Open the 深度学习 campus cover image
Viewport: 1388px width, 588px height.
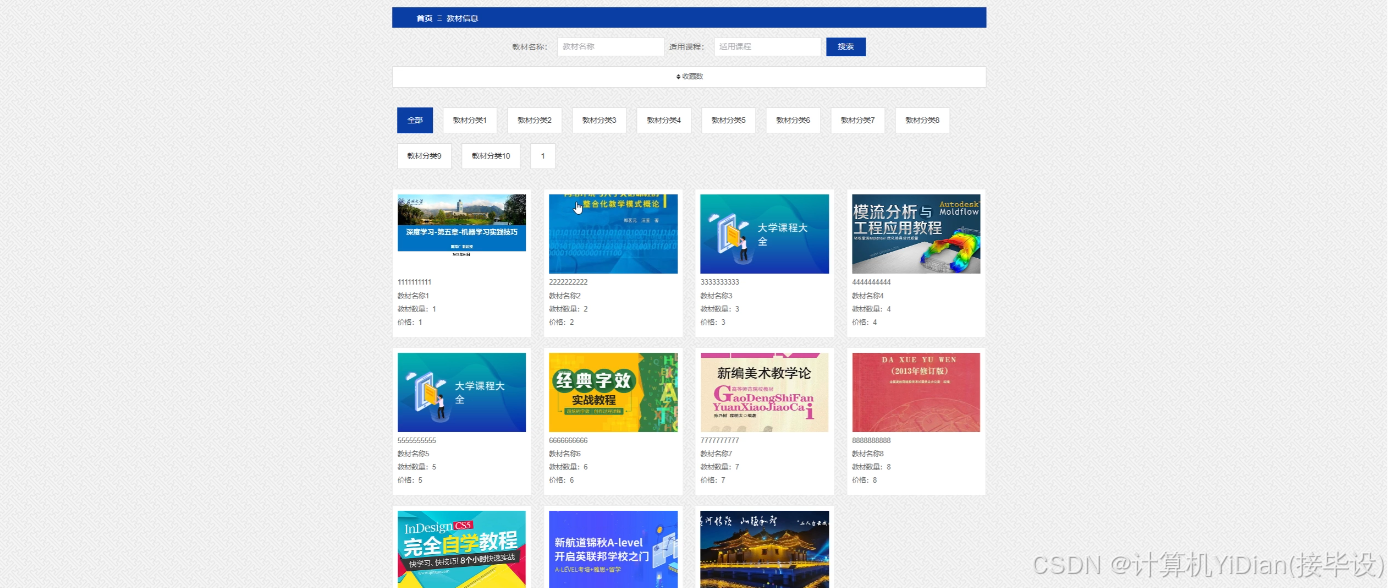462,234
